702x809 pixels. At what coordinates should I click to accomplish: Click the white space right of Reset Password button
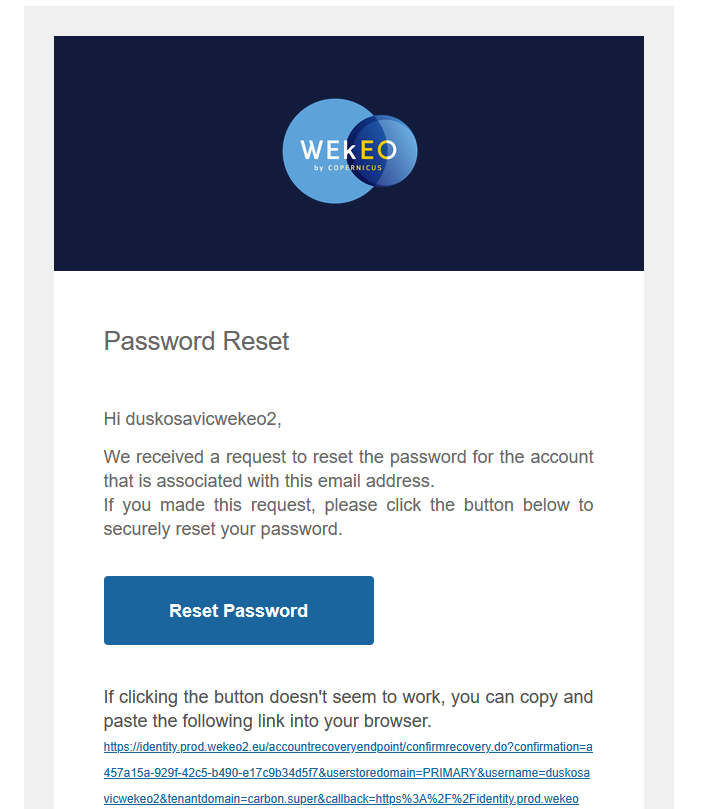[x=500, y=610]
